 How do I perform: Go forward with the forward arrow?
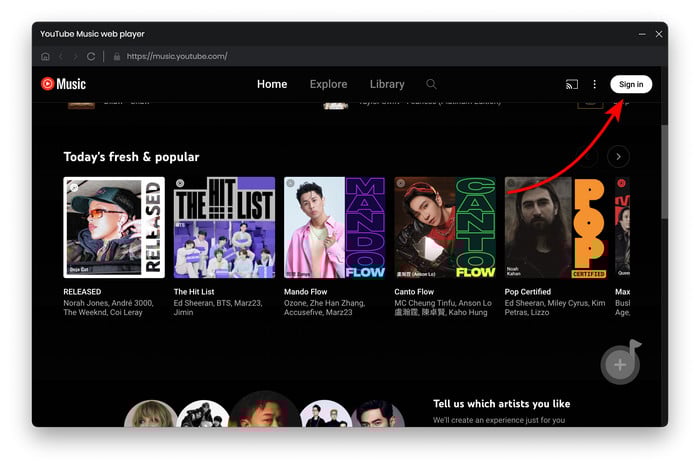(75, 56)
